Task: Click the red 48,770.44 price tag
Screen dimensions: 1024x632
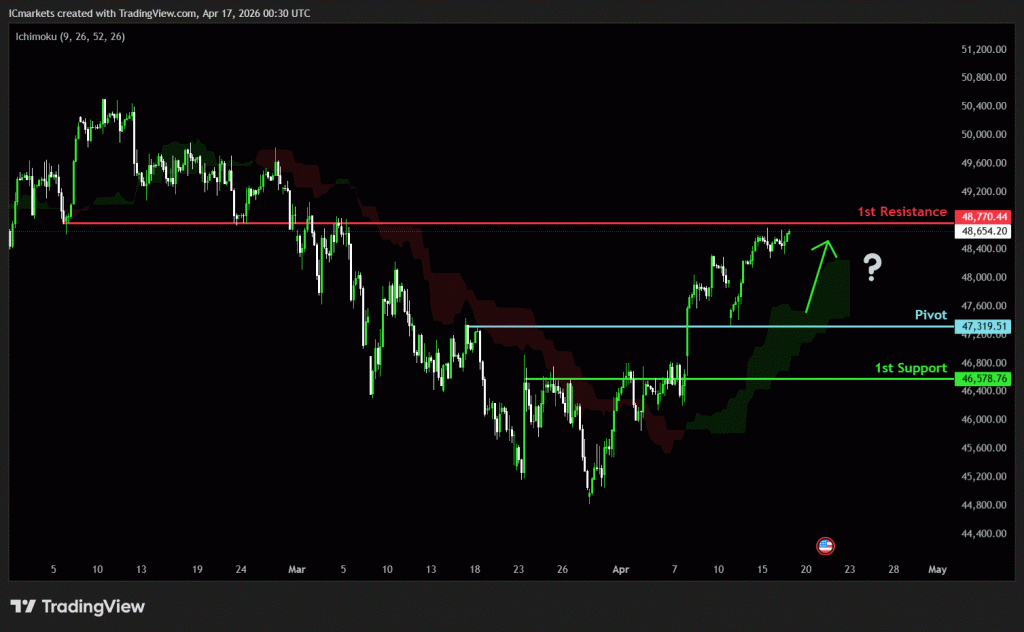Action: pyautogui.click(x=983, y=216)
